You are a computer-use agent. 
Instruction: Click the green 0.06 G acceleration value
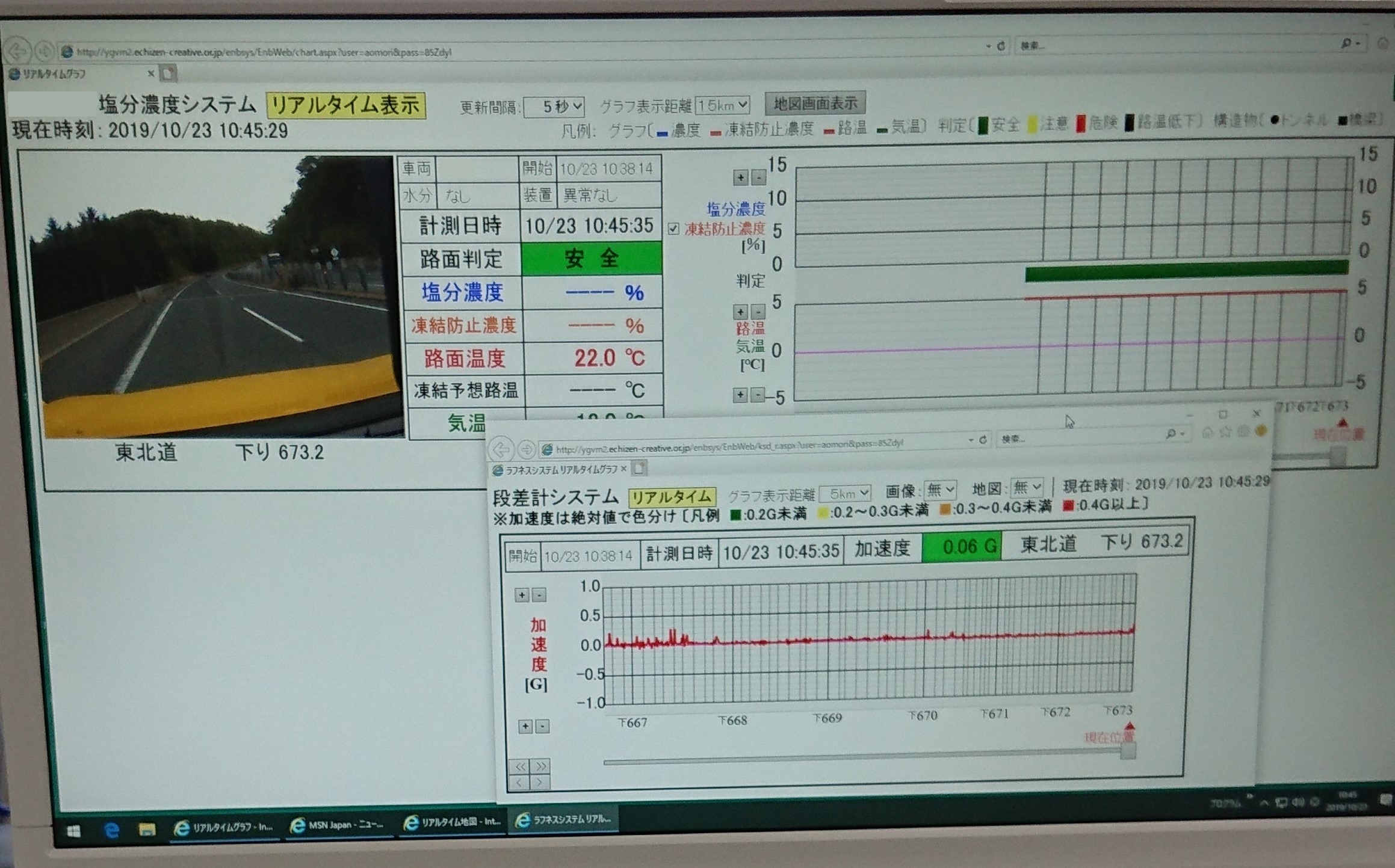pos(961,547)
